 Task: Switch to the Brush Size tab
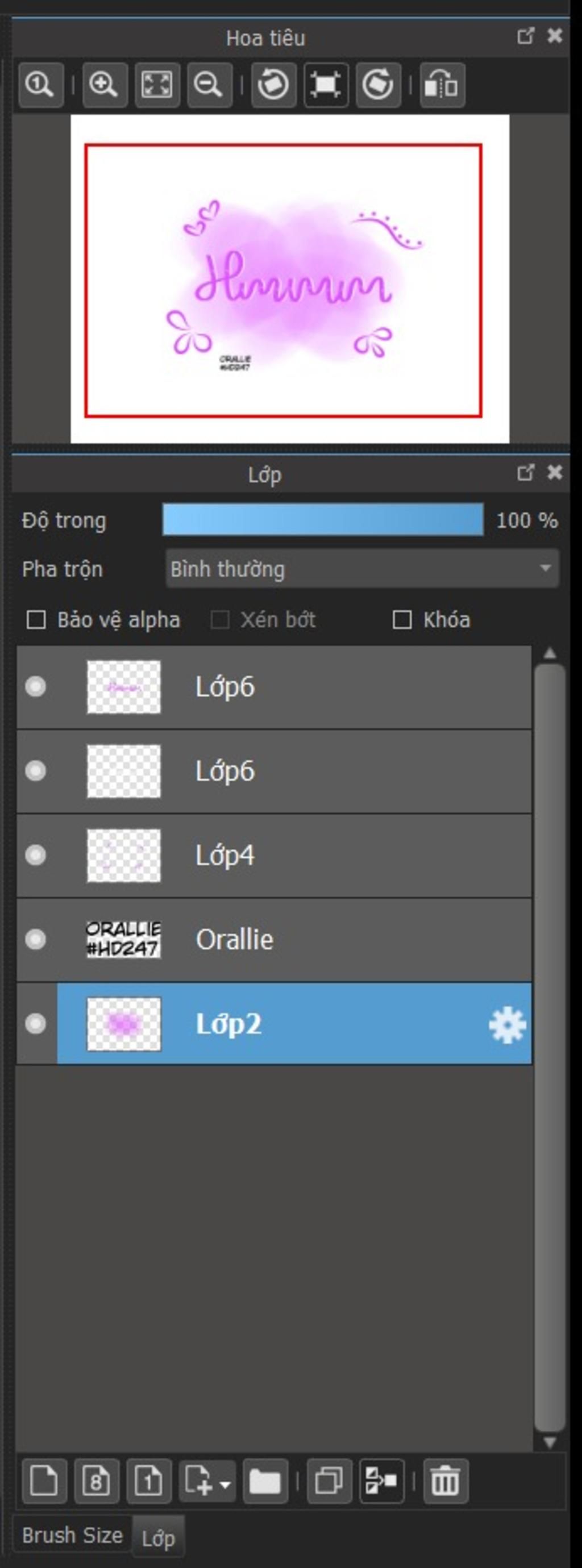[72, 1536]
